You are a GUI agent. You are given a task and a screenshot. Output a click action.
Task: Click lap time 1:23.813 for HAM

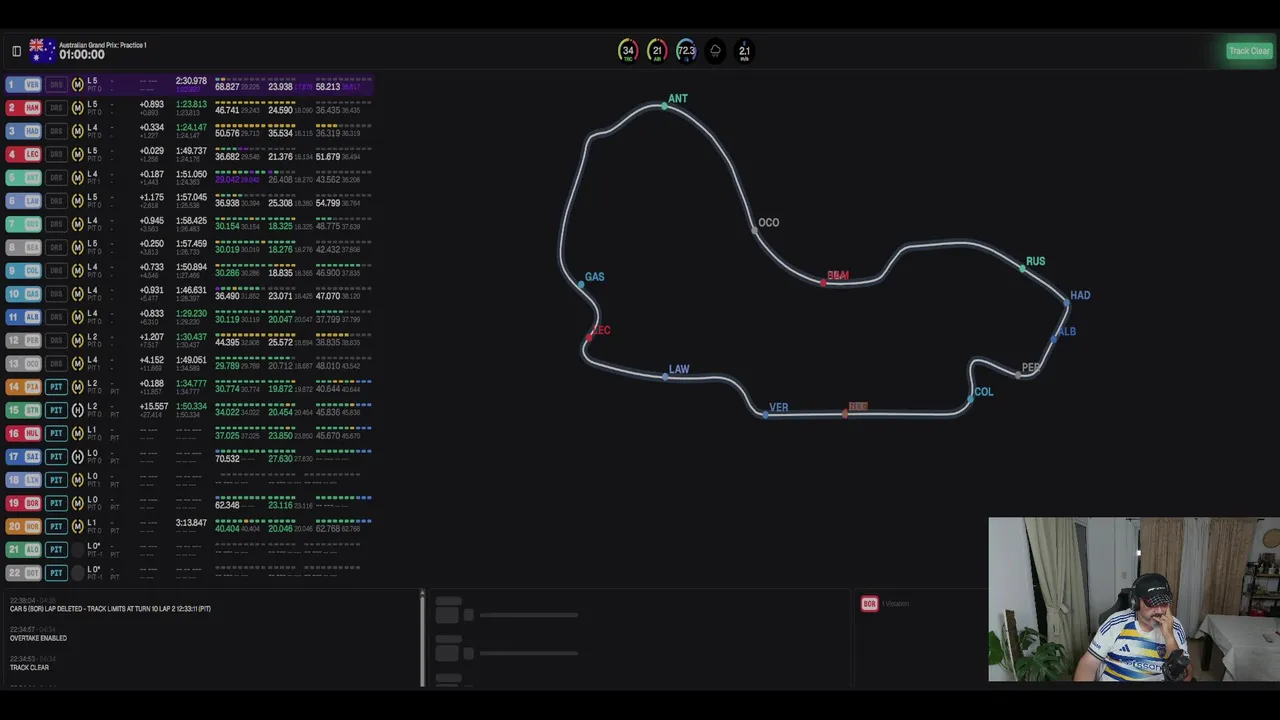(x=191, y=104)
